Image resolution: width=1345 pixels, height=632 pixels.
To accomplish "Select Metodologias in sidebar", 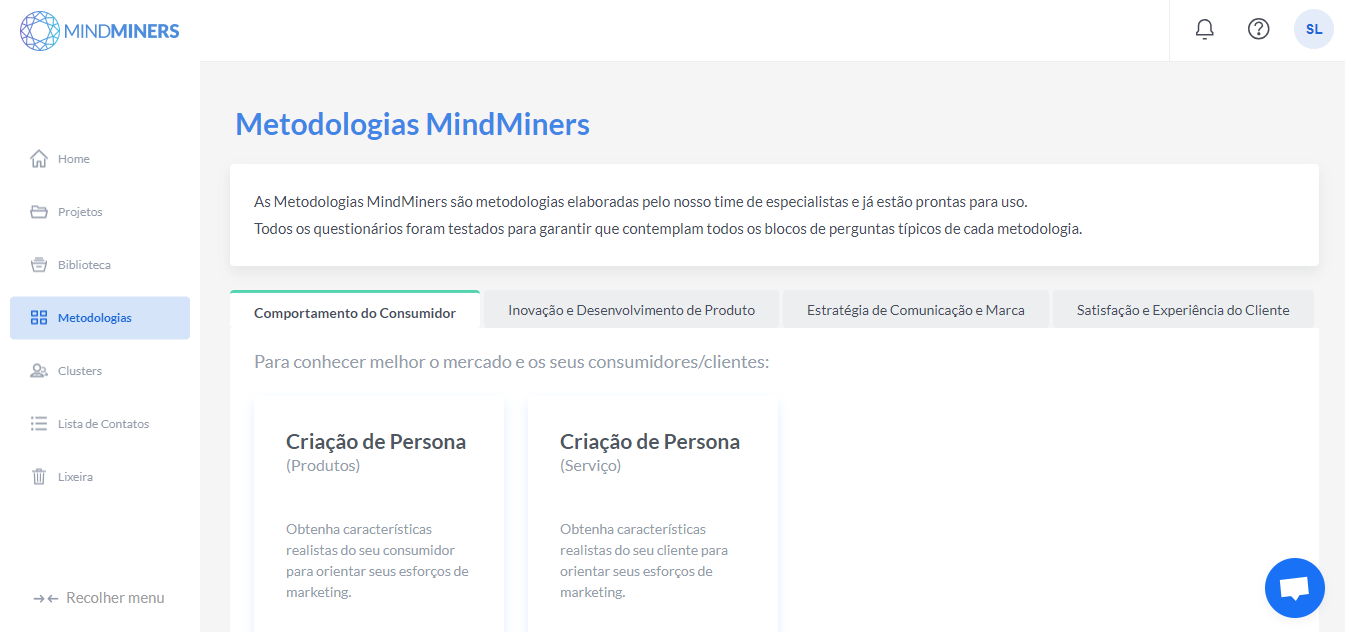I will pos(100,318).
